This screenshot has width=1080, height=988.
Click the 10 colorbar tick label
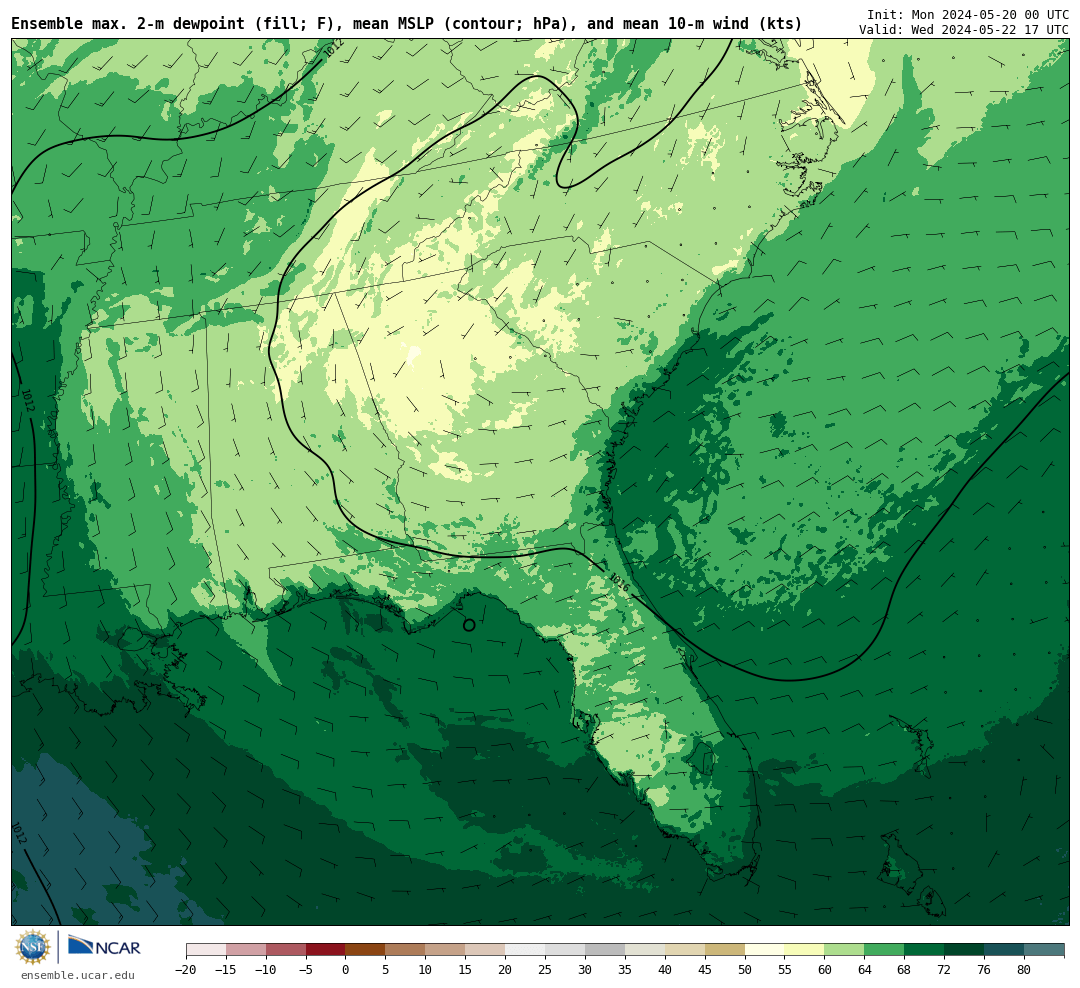(426, 970)
